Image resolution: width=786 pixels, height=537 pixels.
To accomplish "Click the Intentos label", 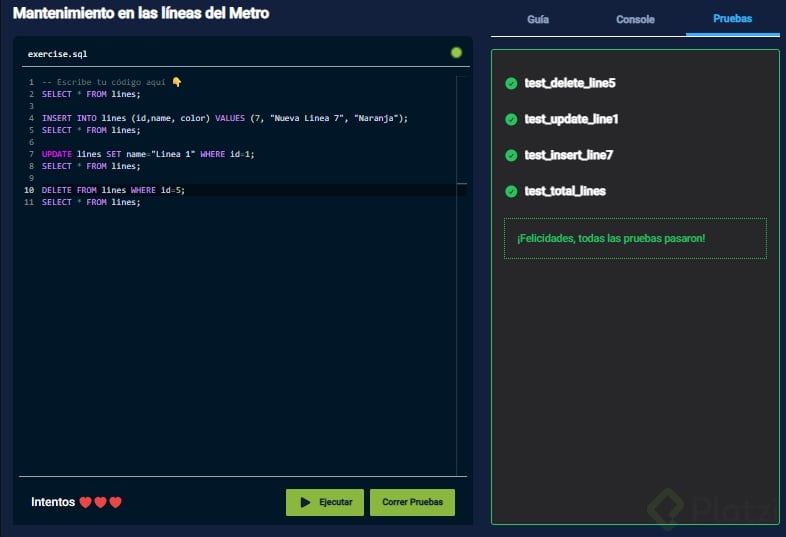I will click(53, 502).
